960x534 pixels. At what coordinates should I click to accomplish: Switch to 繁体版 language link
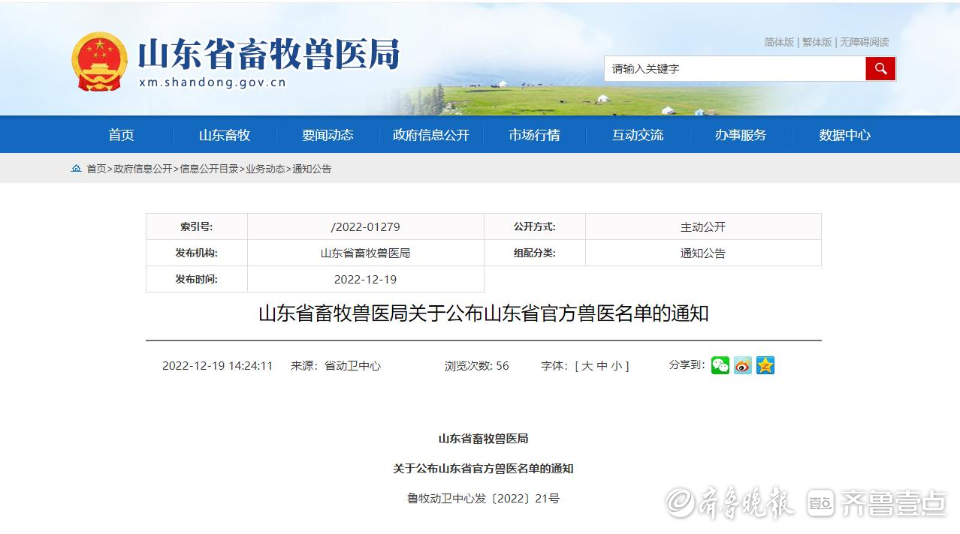(817, 42)
